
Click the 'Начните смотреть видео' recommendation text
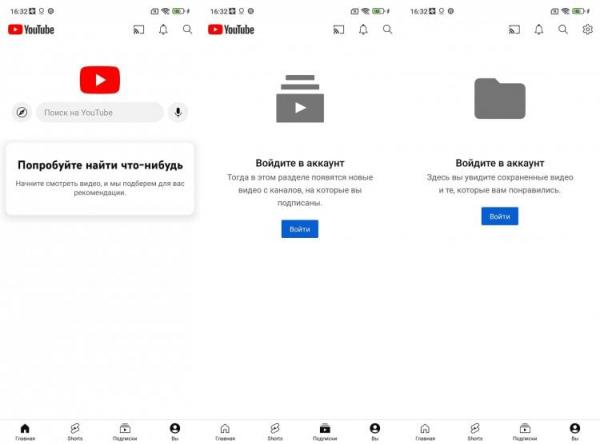pos(100,188)
